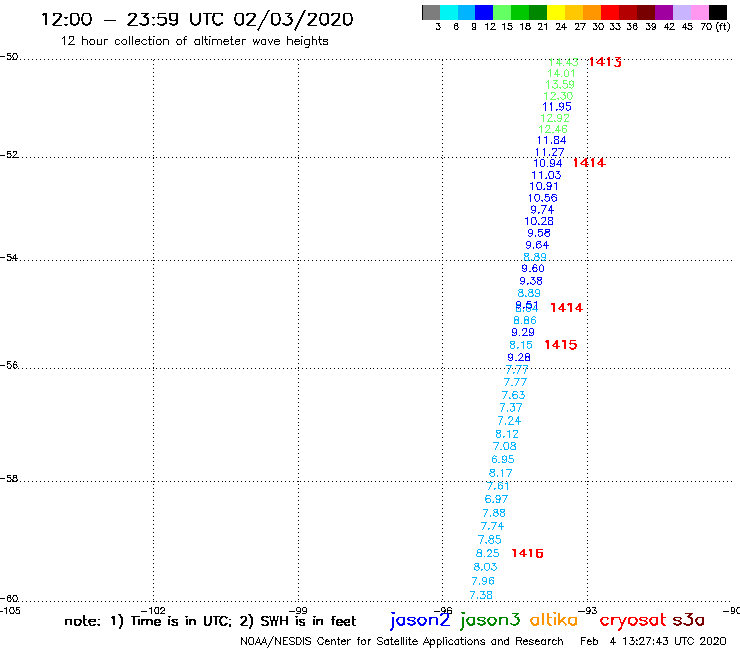Select the cyan swatch in the wave height legend

(x=448, y=12)
